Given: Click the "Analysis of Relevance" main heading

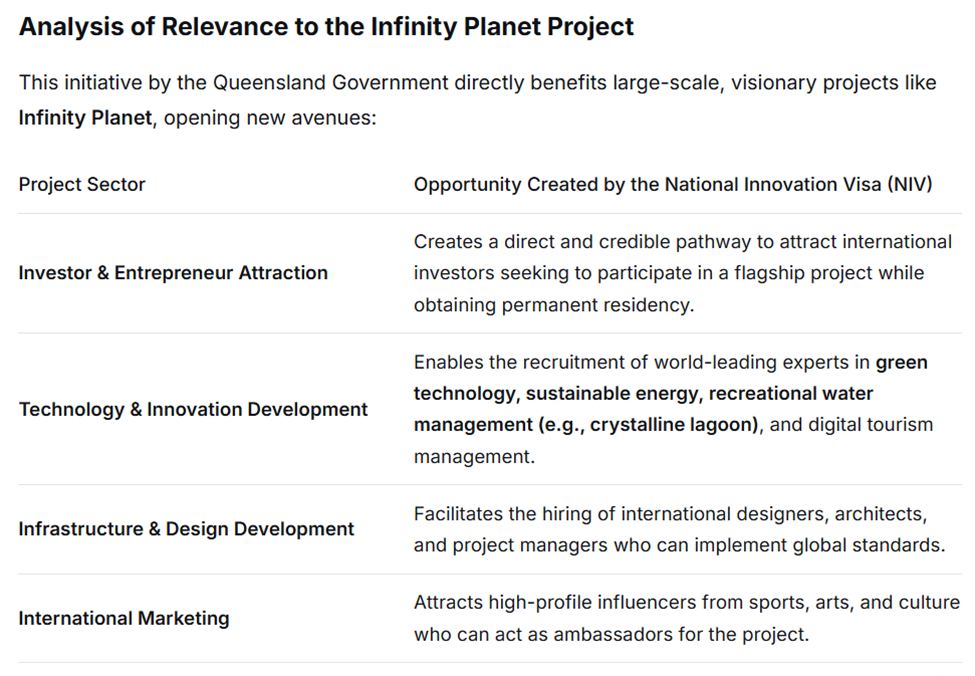Looking at the screenshot, I should [x=326, y=27].
